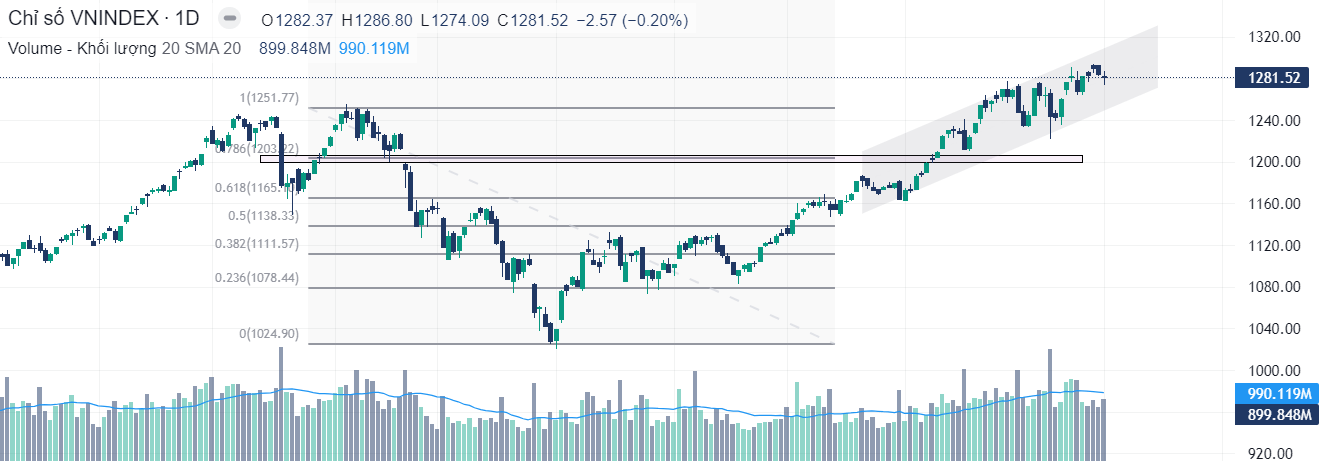Select the 1281.52 current price axis label
Image resolution: width=1321 pixels, height=461 pixels.
[1272, 78]
